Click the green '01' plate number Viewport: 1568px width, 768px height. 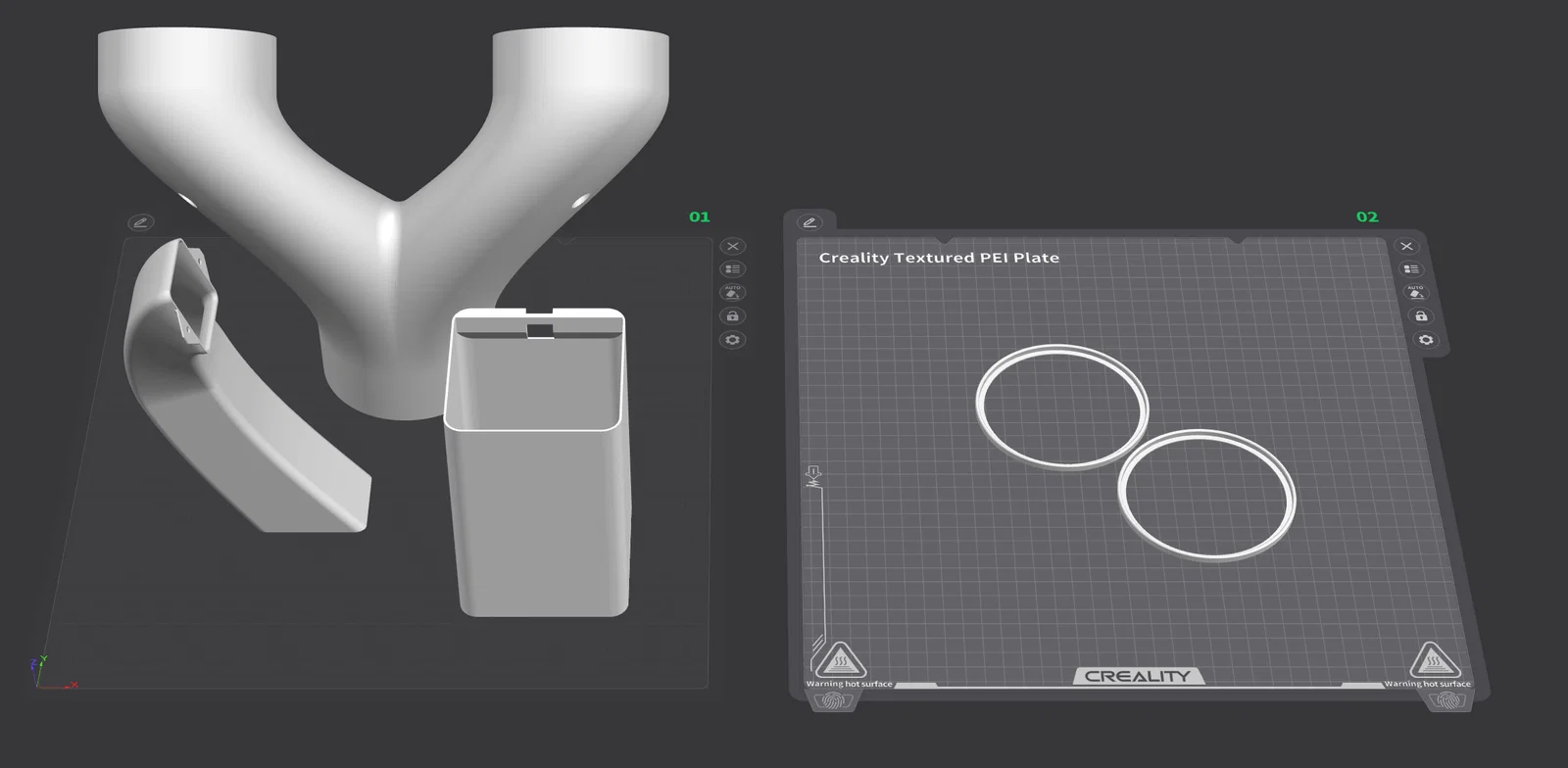[x=699, y=216]
